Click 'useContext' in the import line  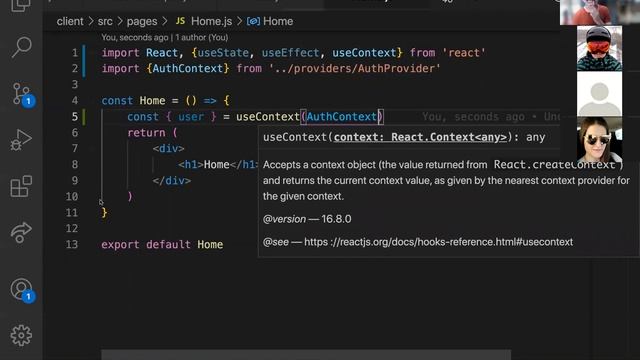(x=364, y=53)
